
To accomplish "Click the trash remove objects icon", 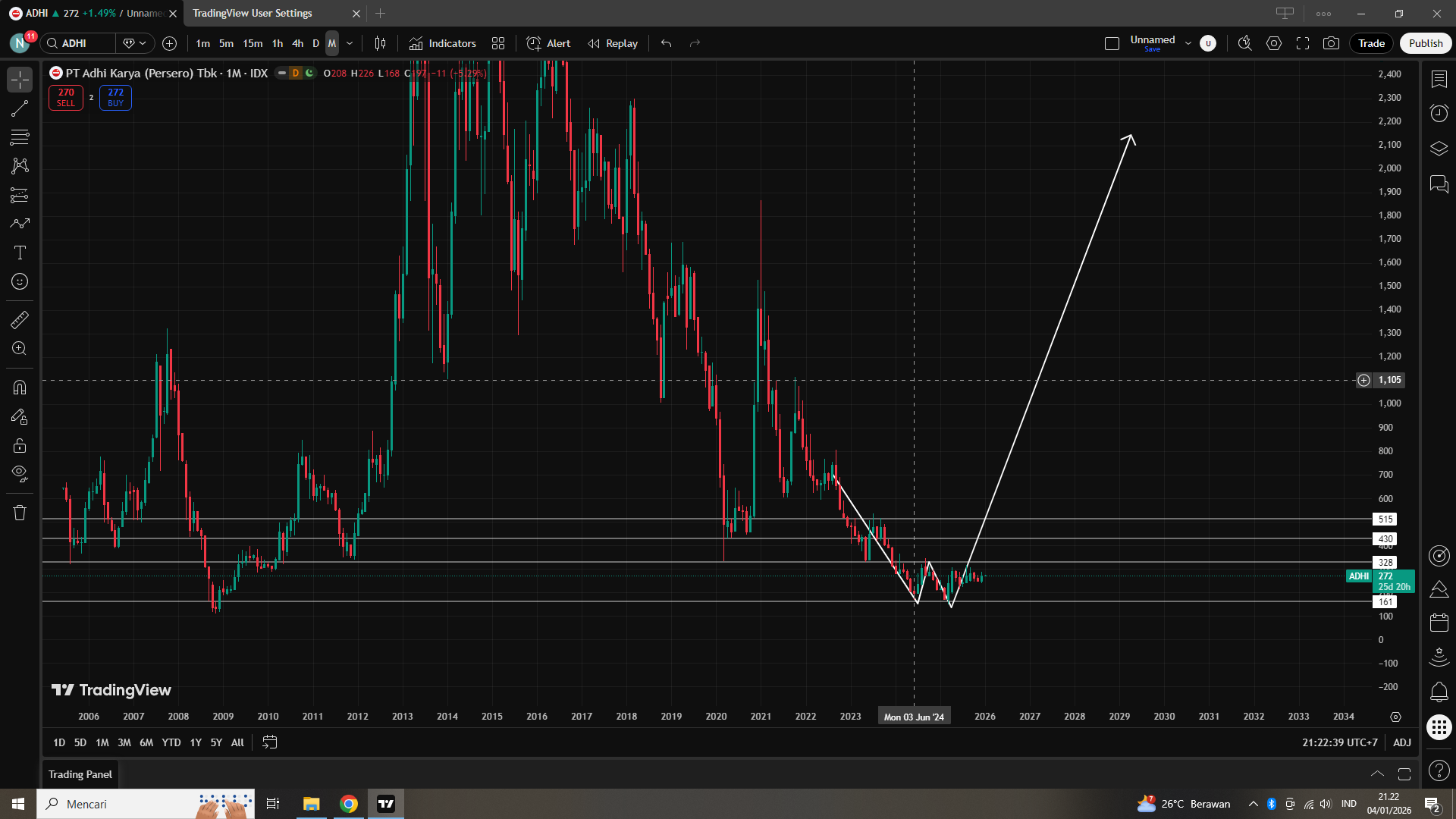I will [x=20, y=513].
